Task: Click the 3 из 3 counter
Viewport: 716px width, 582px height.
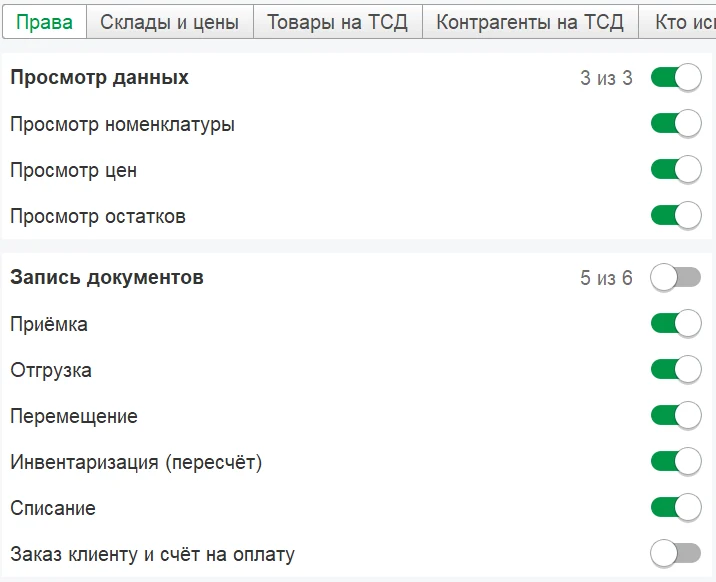Action: [x=606, y=78]
